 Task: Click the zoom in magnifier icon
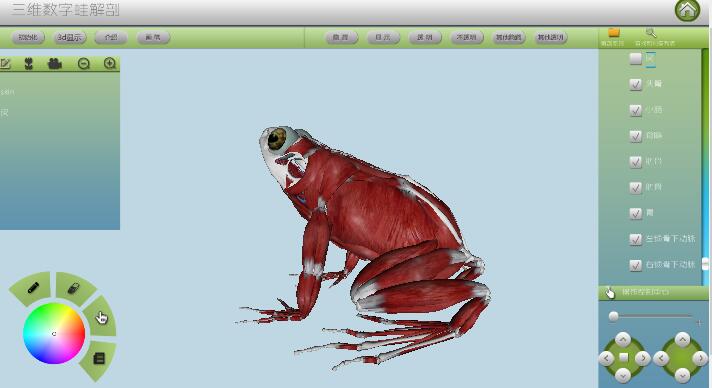click(x=109, y=64)
